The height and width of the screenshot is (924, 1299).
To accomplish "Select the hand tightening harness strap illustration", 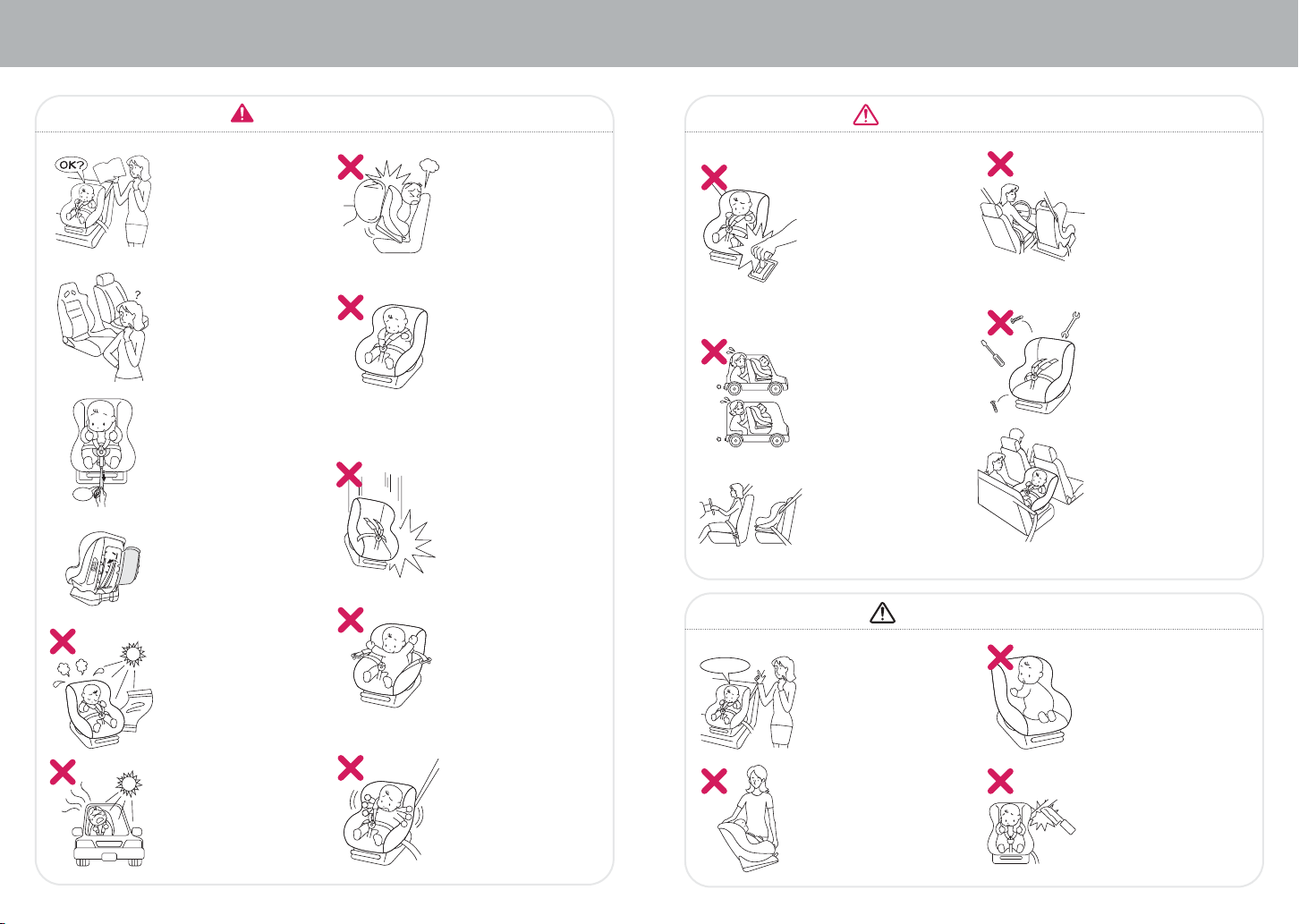I will tap(104, 454).
